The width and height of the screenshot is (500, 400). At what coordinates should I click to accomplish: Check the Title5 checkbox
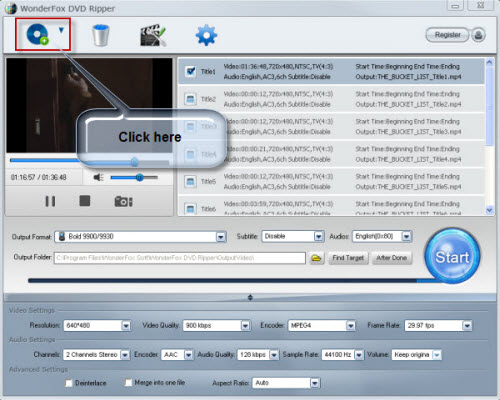pos(190,181)
